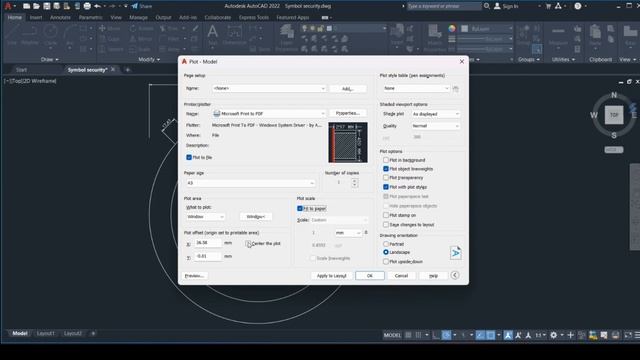This screenshot has width=640, height=360.
Task: Open the plot scale units mm dropdown
Action: coord(348,233)
